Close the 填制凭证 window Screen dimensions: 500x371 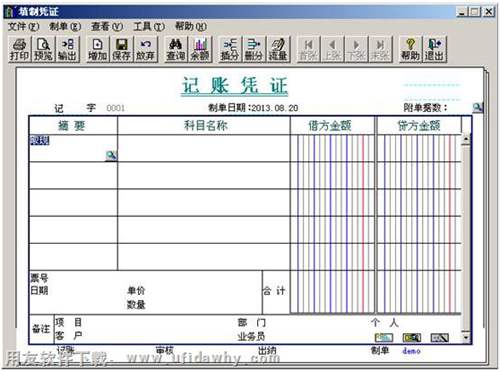[x=489, y=12]
